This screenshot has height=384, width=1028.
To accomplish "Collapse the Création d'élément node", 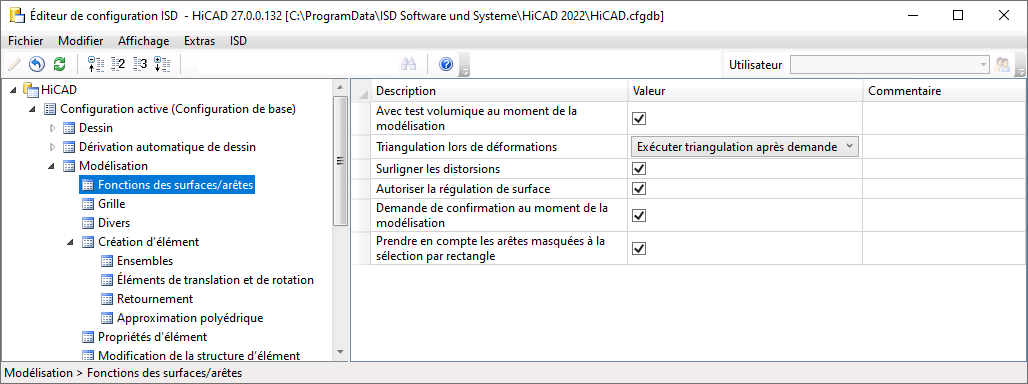I will click(x=71, y=242).
